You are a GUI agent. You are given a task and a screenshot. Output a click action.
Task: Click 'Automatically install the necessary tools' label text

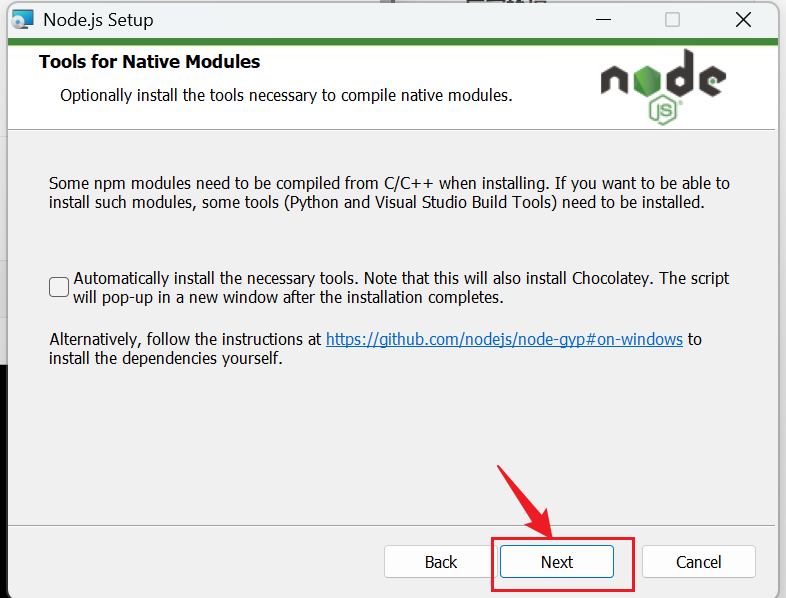click(x=401, y=288)
